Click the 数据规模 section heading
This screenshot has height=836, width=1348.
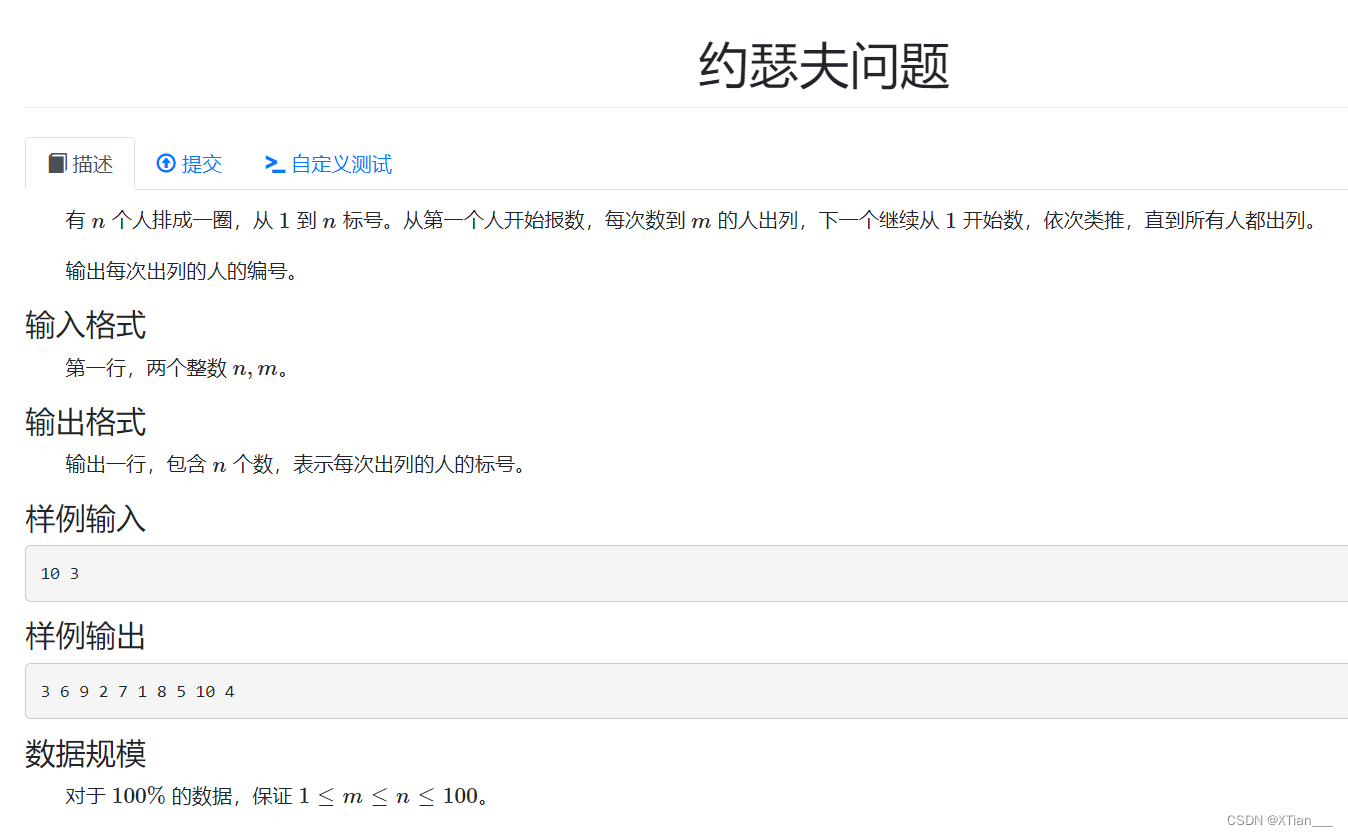point(85,755)
